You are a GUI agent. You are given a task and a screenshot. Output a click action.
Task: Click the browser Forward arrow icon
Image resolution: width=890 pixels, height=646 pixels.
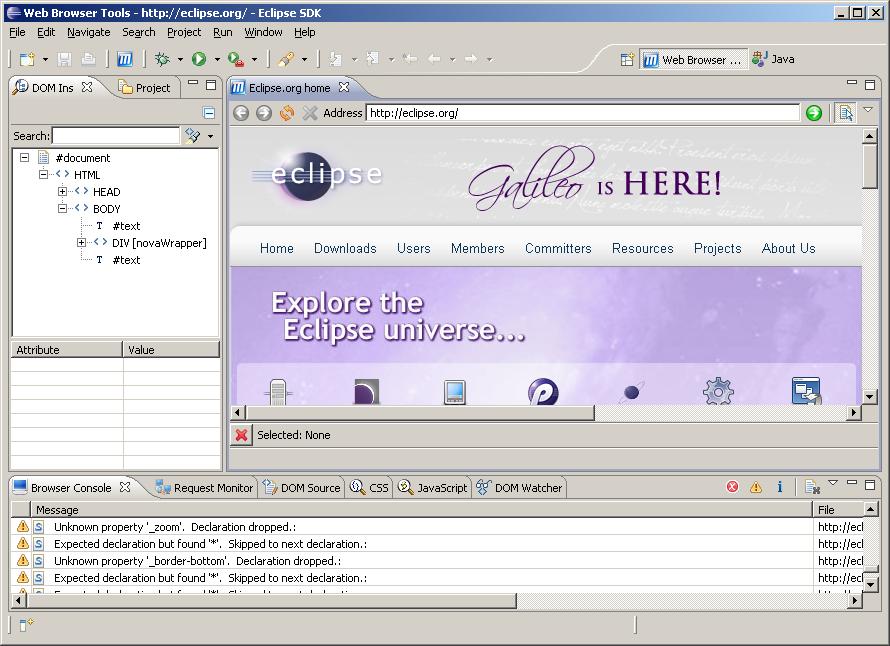pos(264,113)
